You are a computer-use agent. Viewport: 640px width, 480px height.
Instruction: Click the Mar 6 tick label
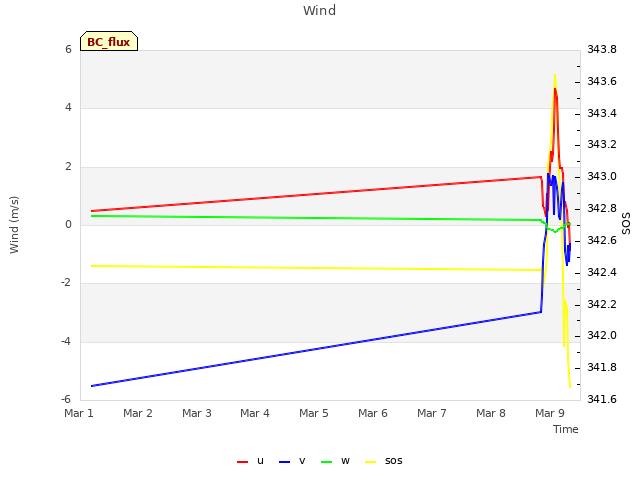[373, 413]
